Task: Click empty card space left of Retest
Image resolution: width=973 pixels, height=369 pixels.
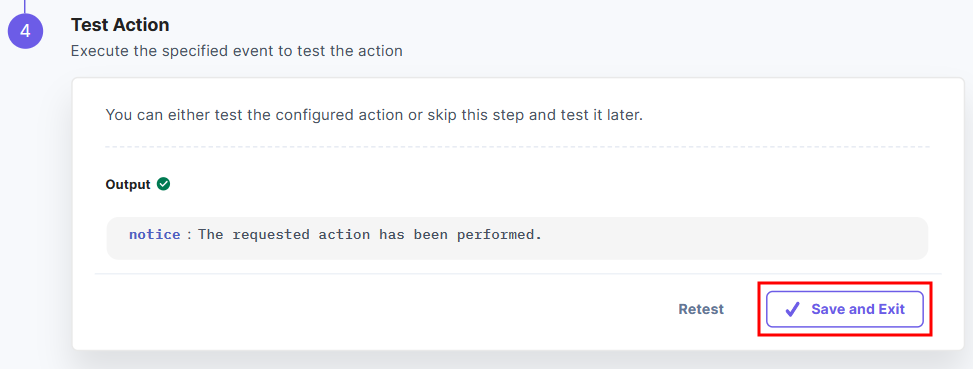Action: 372,310
